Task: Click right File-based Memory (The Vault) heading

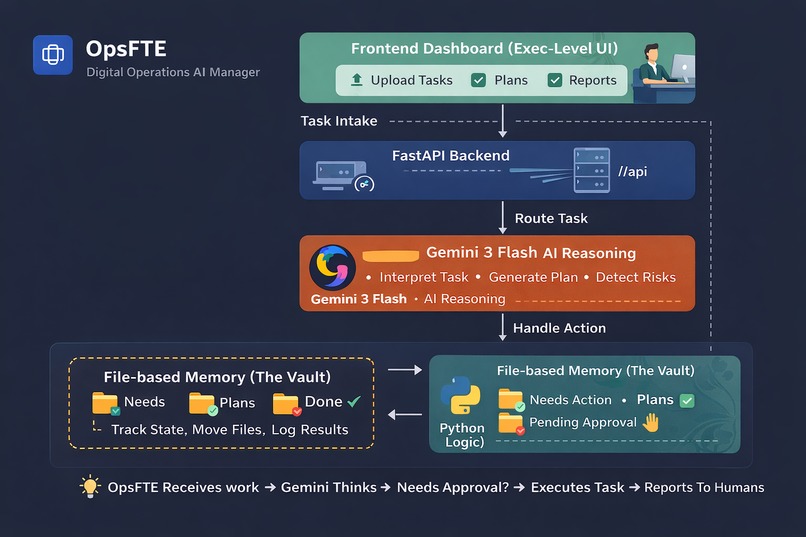Action: coord(595,371)
